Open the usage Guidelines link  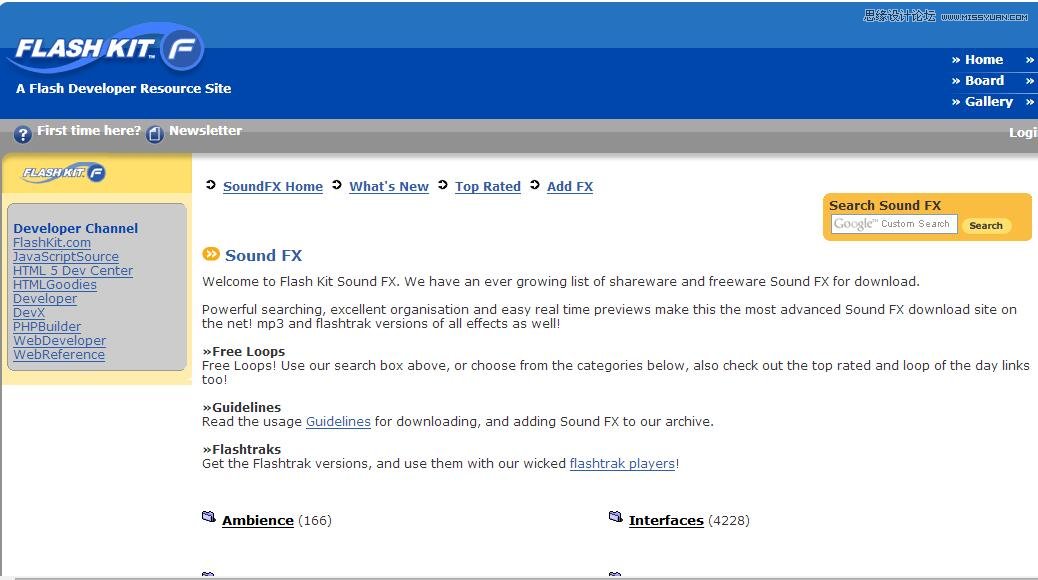point(338,422)
